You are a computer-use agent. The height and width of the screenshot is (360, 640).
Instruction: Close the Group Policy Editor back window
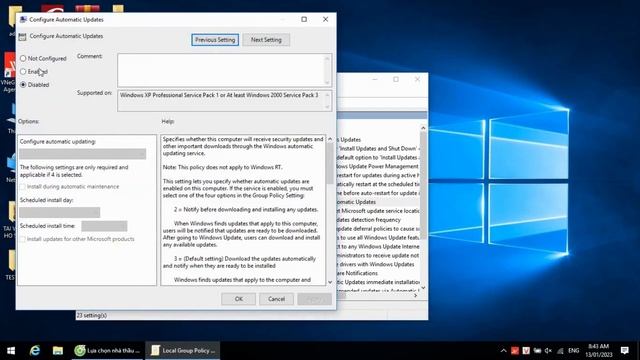(x=417, y=79)
